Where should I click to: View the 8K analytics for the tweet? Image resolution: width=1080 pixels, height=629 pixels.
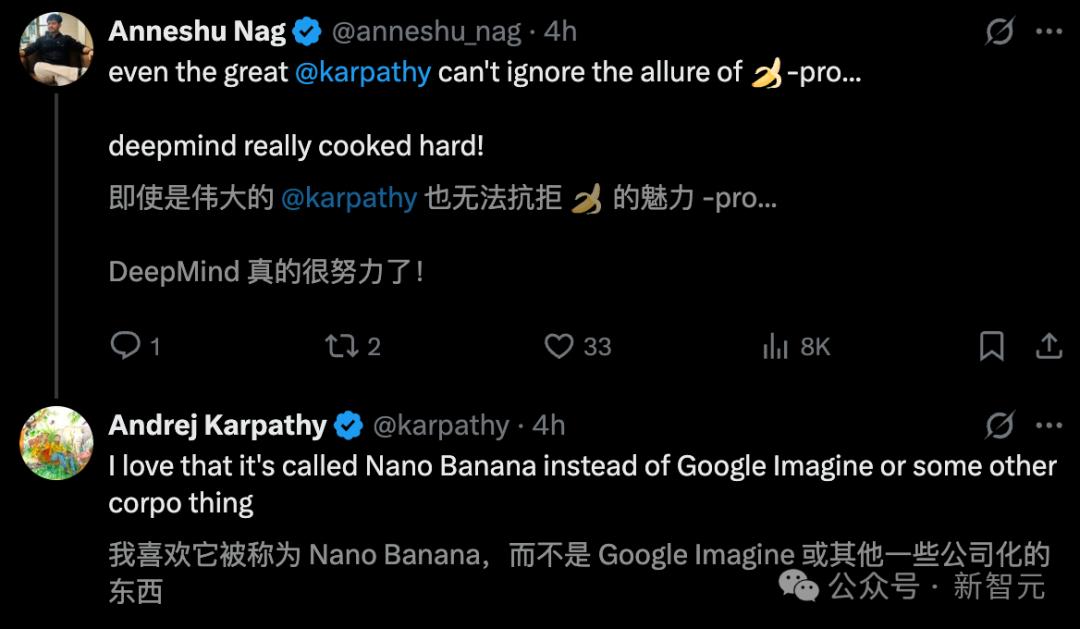click(x=790, y=345)
